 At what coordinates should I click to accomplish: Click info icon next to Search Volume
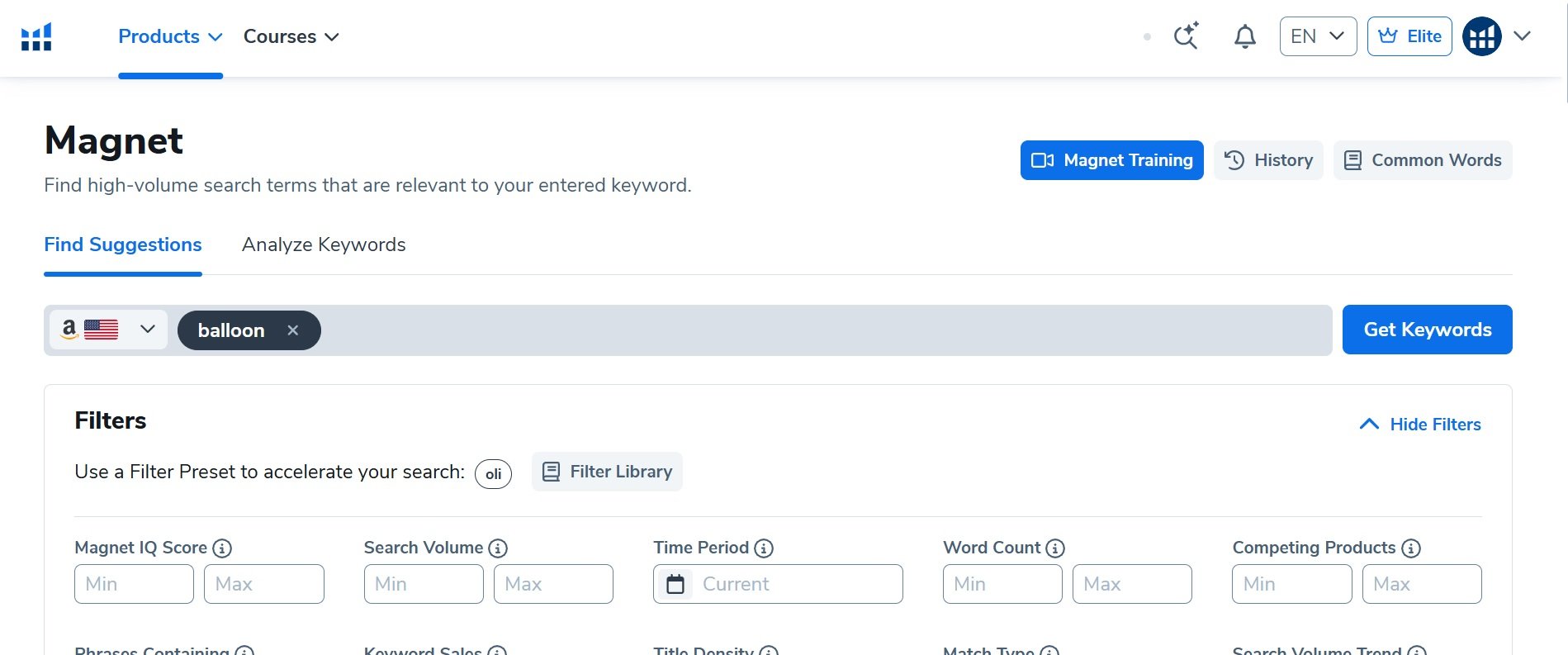[x=498, y=548]
